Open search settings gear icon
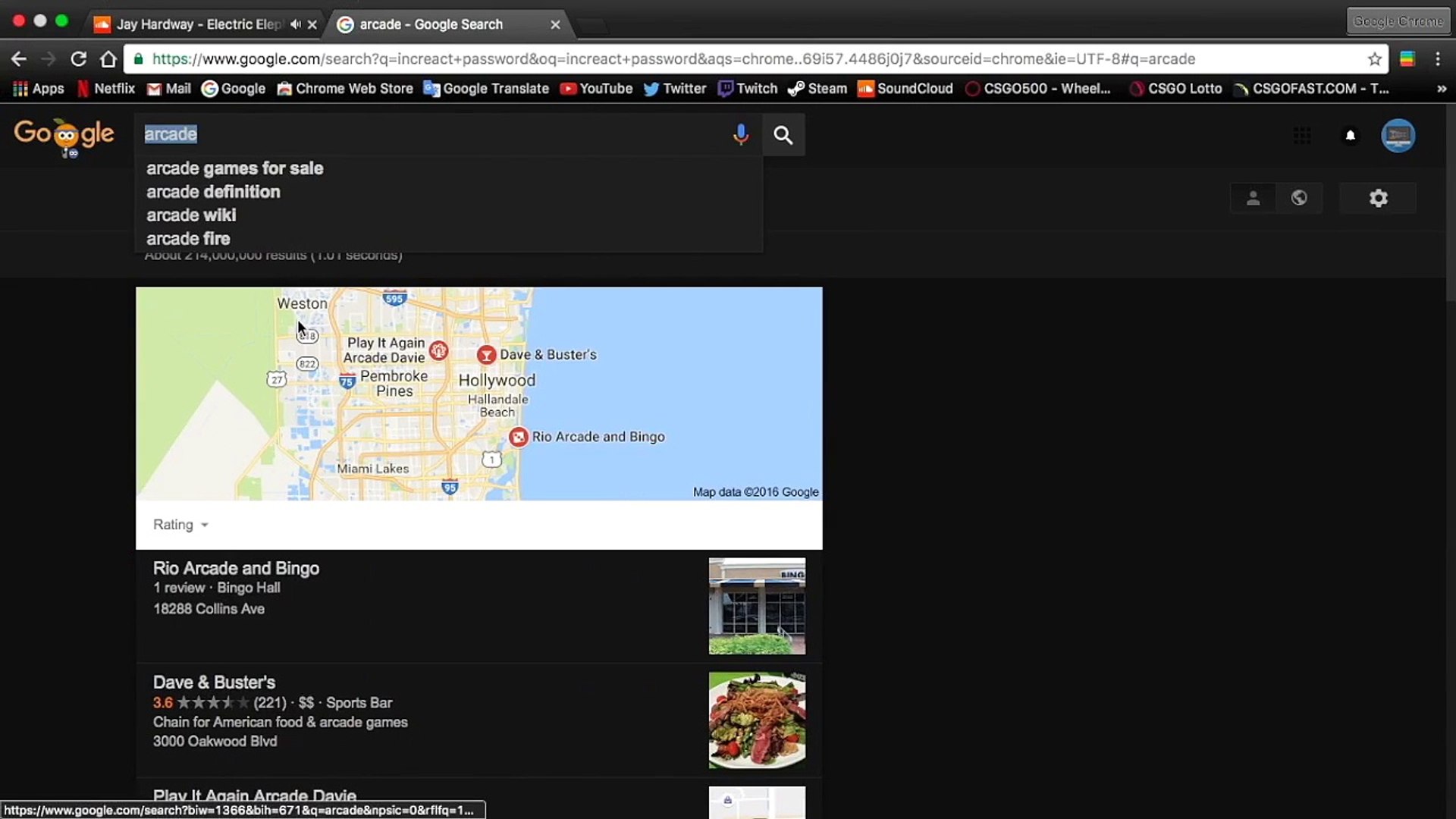This screenshot has height=819, width=1456. (1378, 198)
